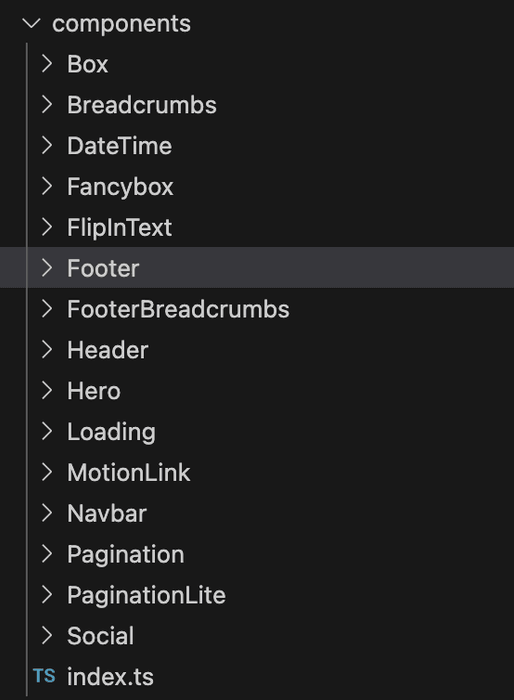The height and width of the screenshot is (700, 514).
Task: Select the components root folder label
Action: [121, 24]
